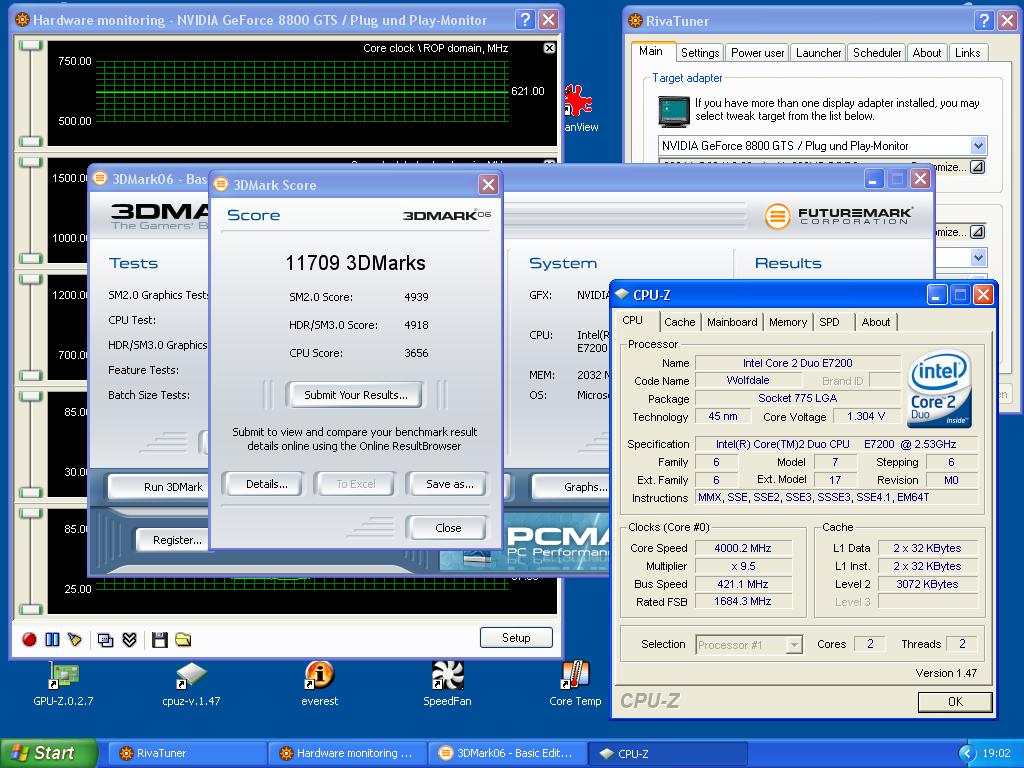Click Close in the 3DMark Score dialog
The width and height of the screenshot is (1024, 768).
[x=447, y=528]
